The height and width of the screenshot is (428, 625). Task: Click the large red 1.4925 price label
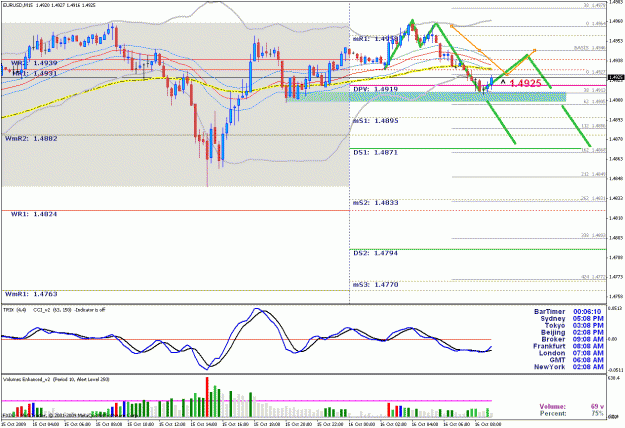pos(525,83)
